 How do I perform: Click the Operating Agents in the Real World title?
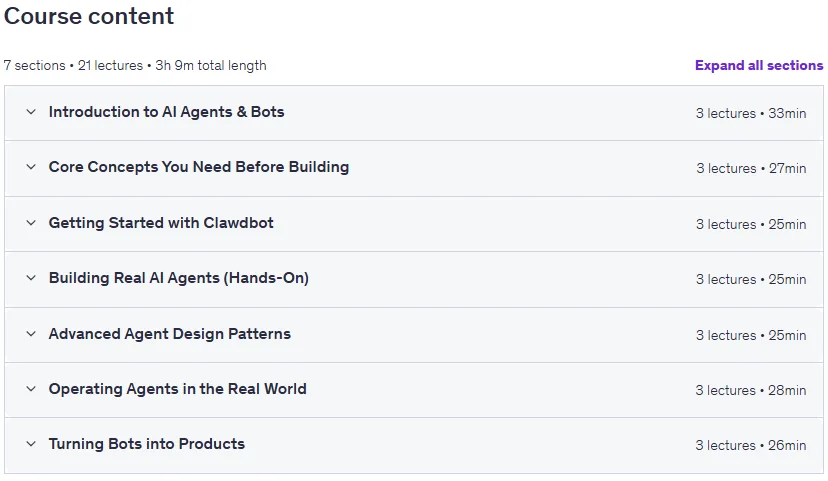pyautogui.click(x=177, y=389)
